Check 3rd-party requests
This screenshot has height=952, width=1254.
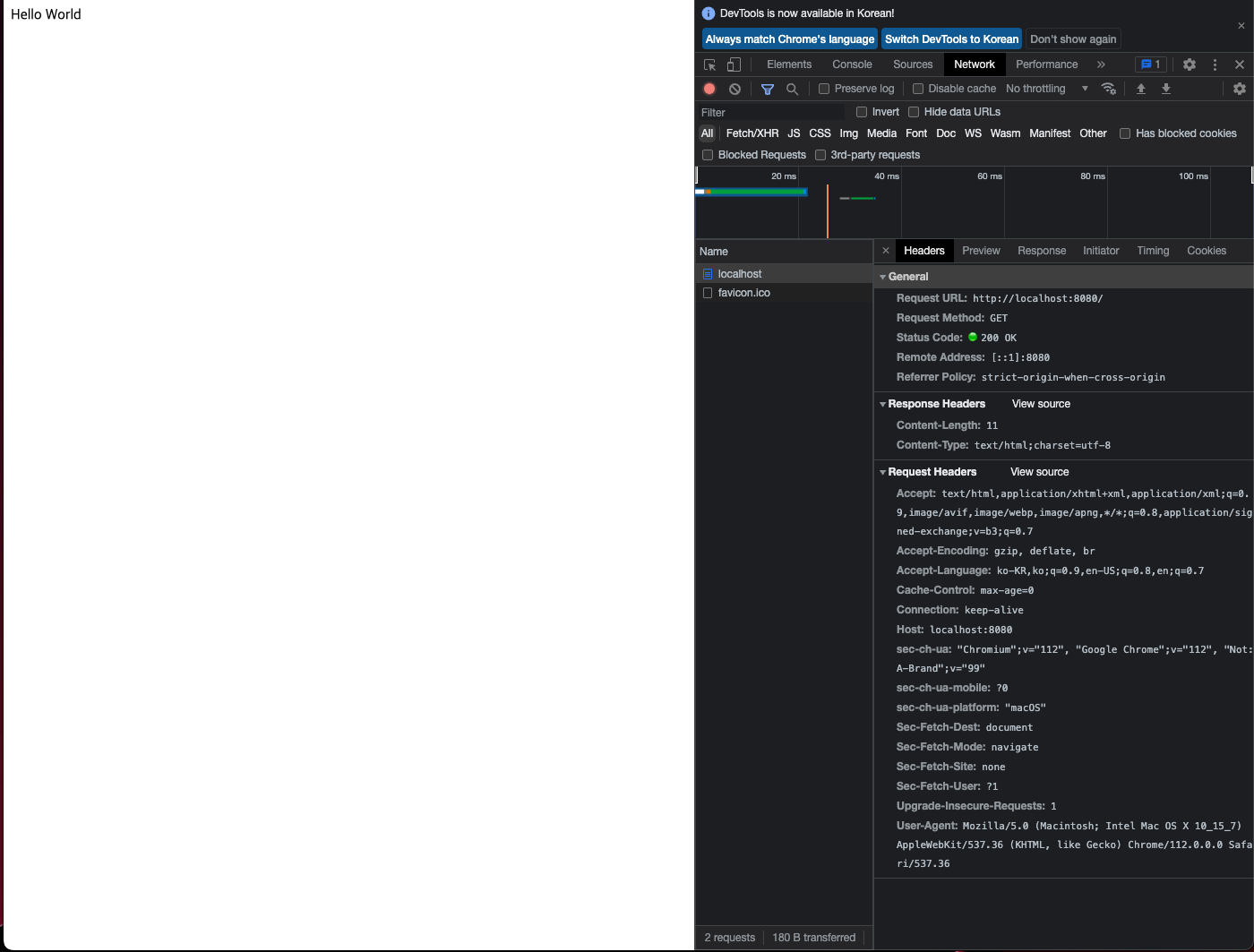(x=820, y=155)
